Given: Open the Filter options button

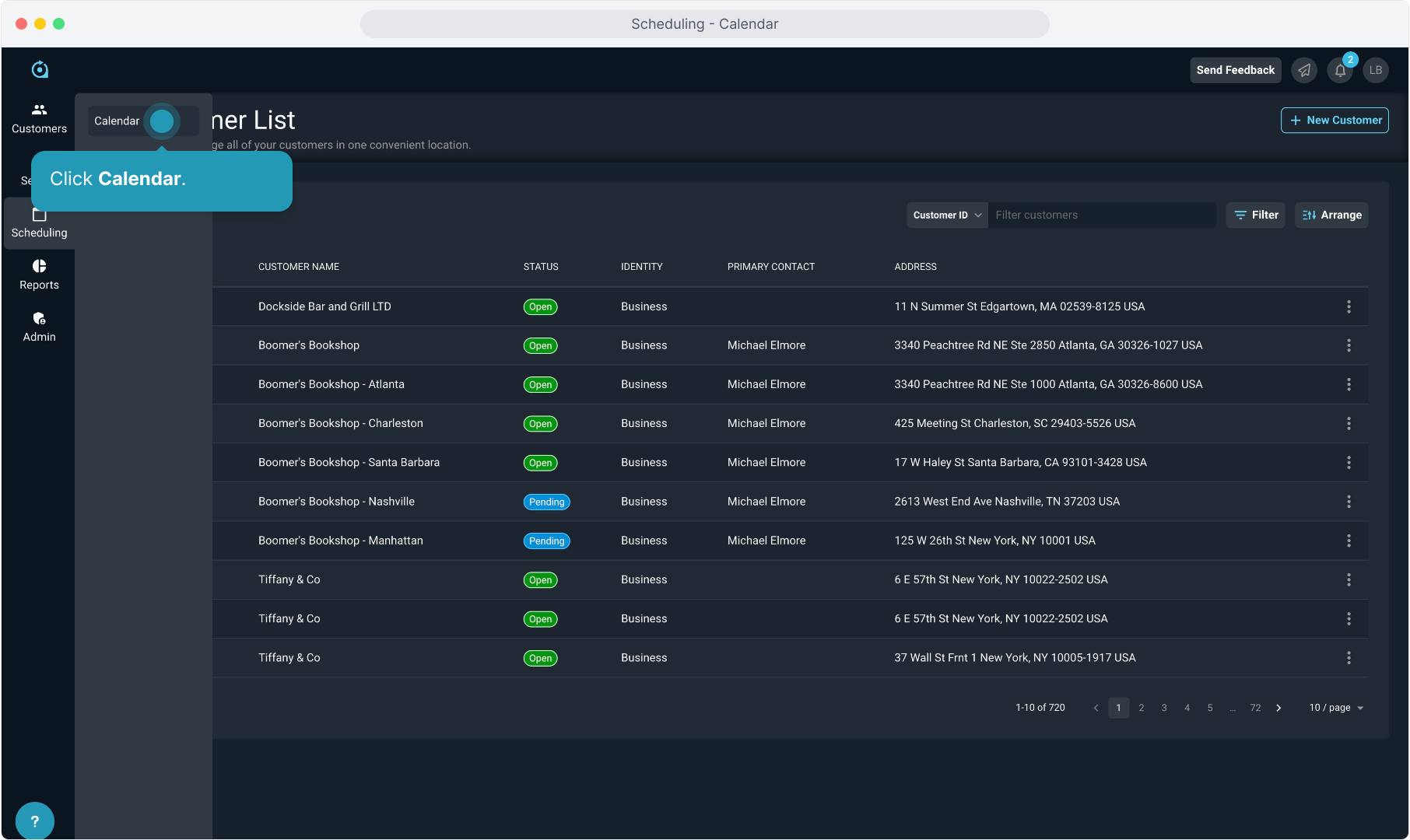Looking at the screenshot, I should tap(1255, 215).
